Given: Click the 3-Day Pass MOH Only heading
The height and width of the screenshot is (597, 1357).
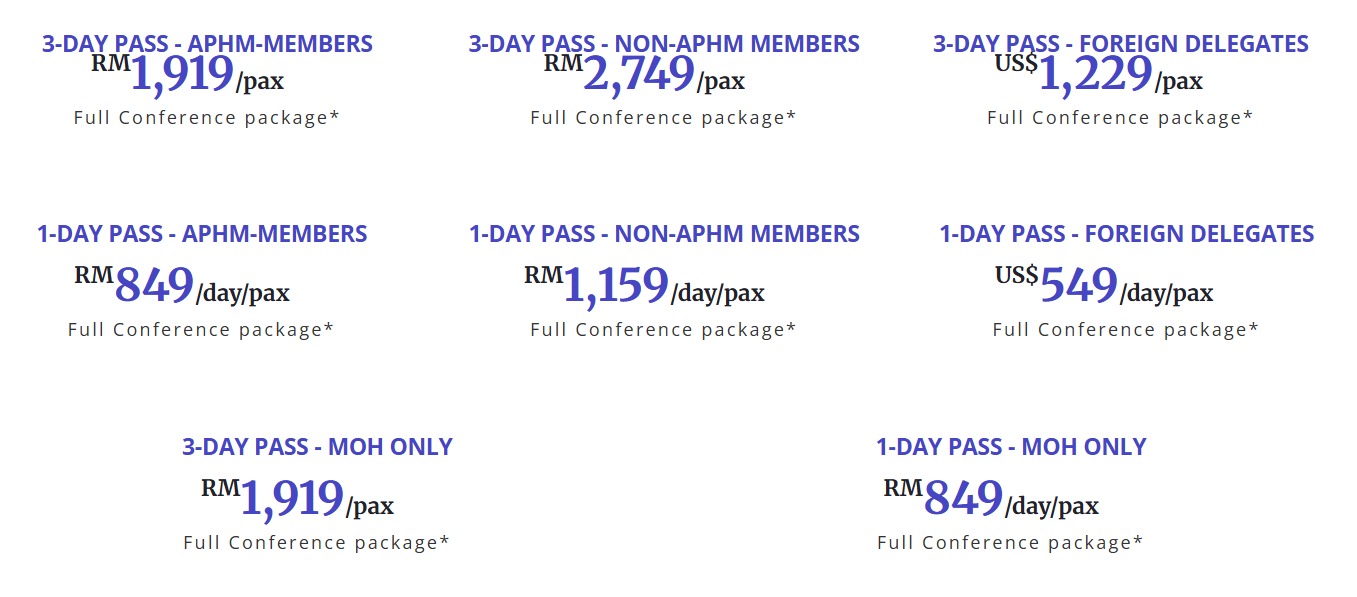Looking at the screenshot, I should (317, 447).
